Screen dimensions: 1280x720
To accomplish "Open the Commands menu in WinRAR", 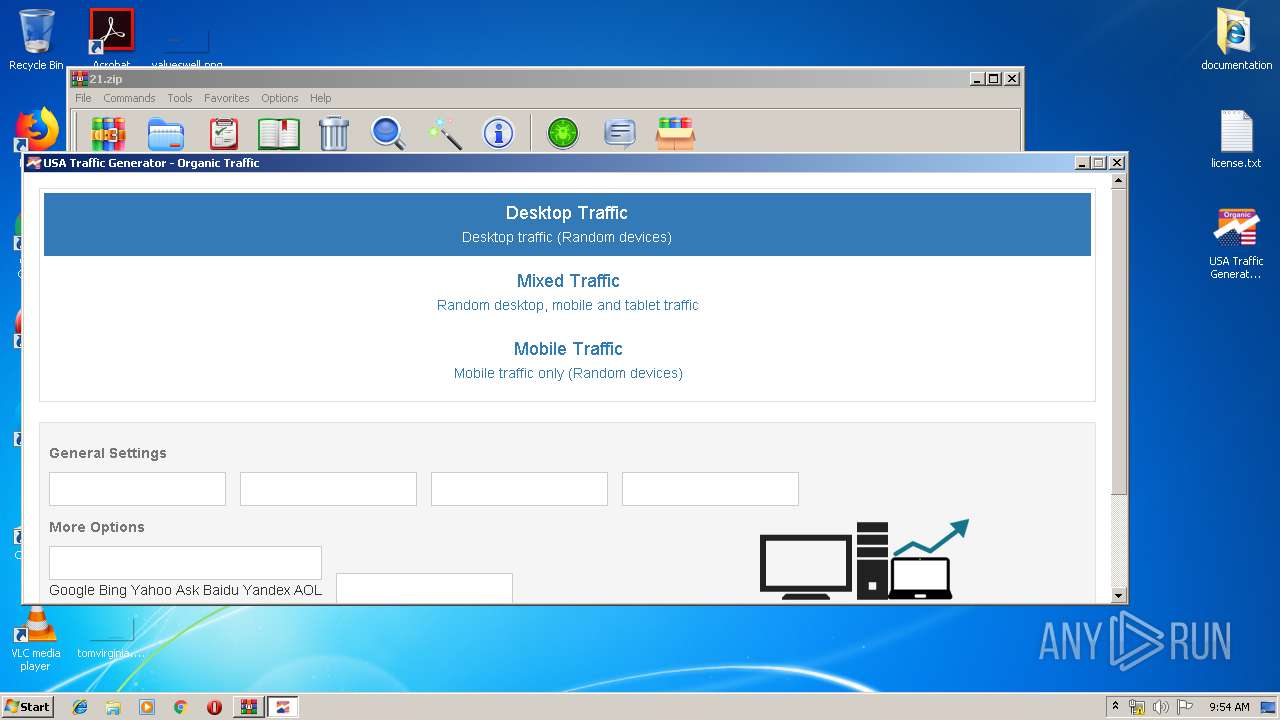I will click(x=129, y=98).
